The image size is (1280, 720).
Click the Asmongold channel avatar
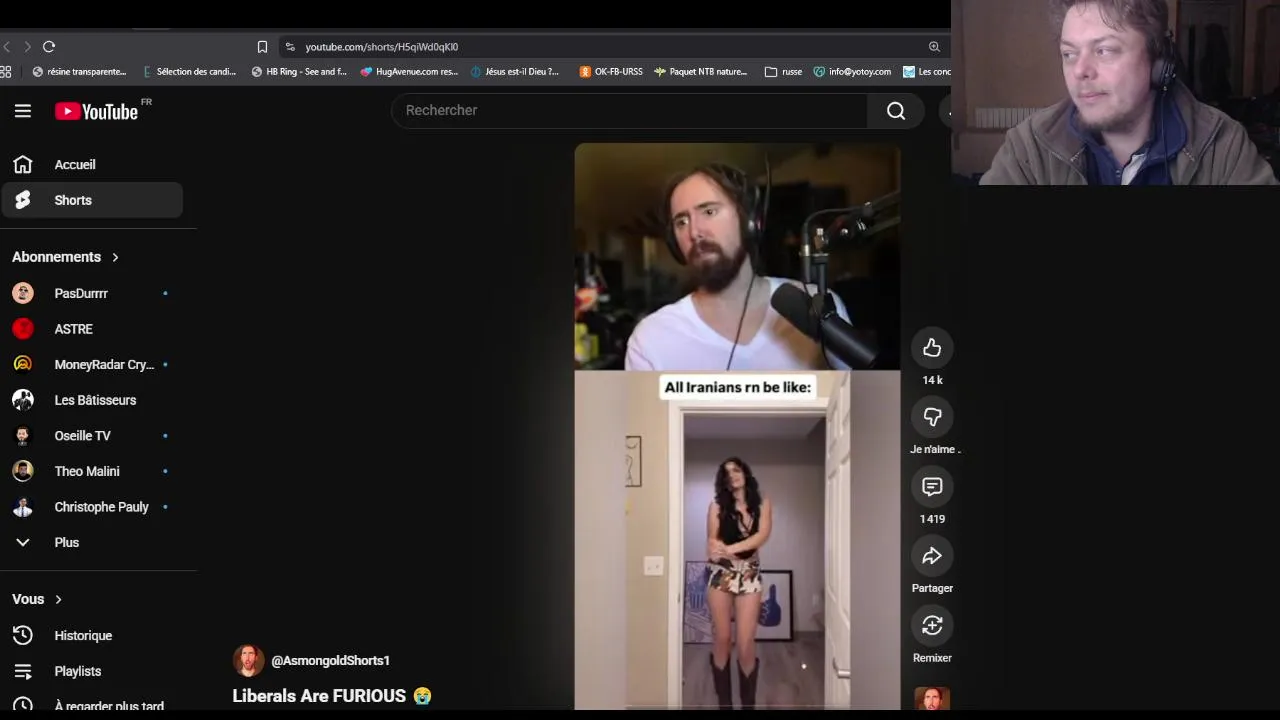pos(248,661)
